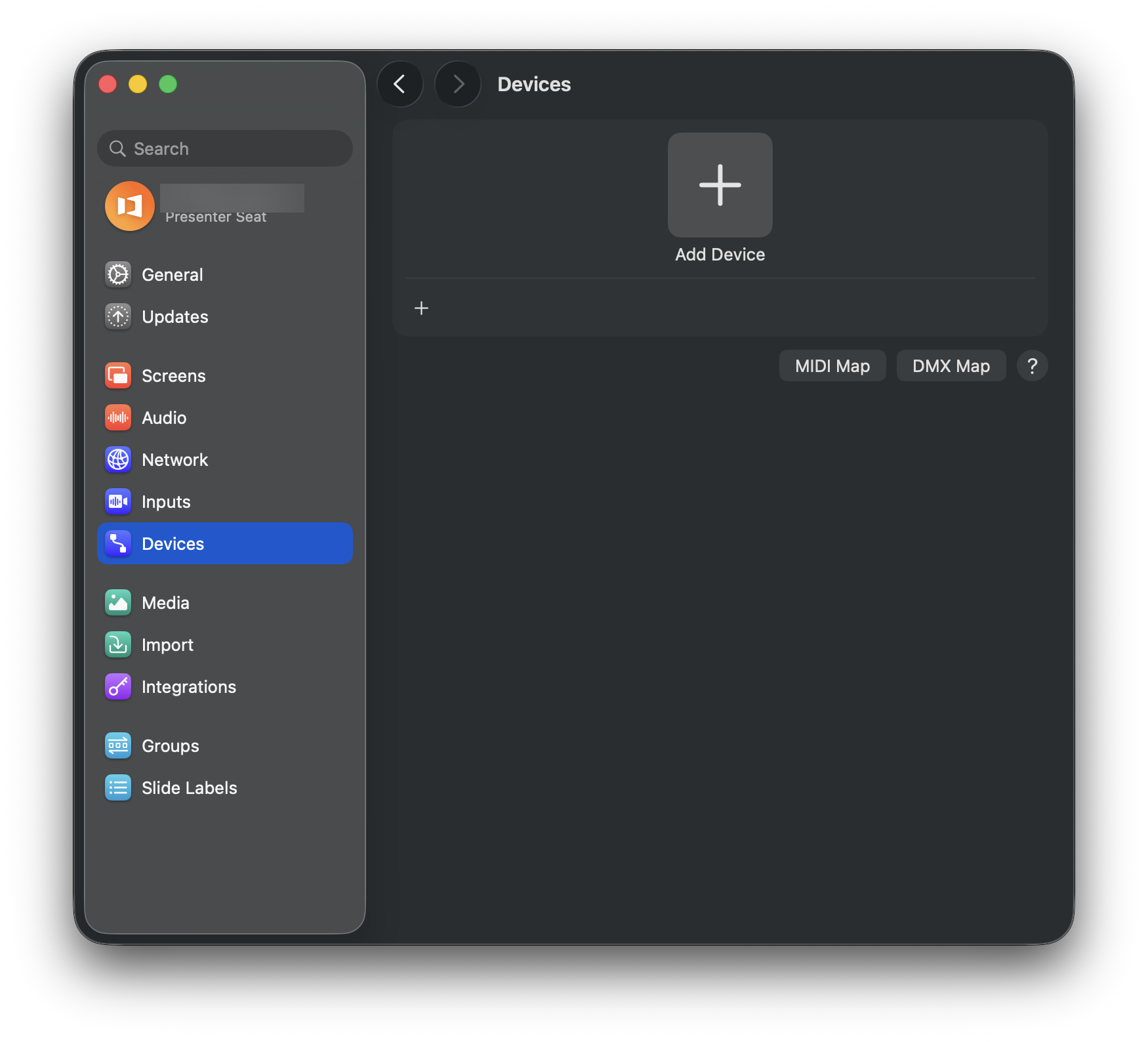Open the help question mark button
This screenshot has width=1148, height=1042.
[1032, 365]
